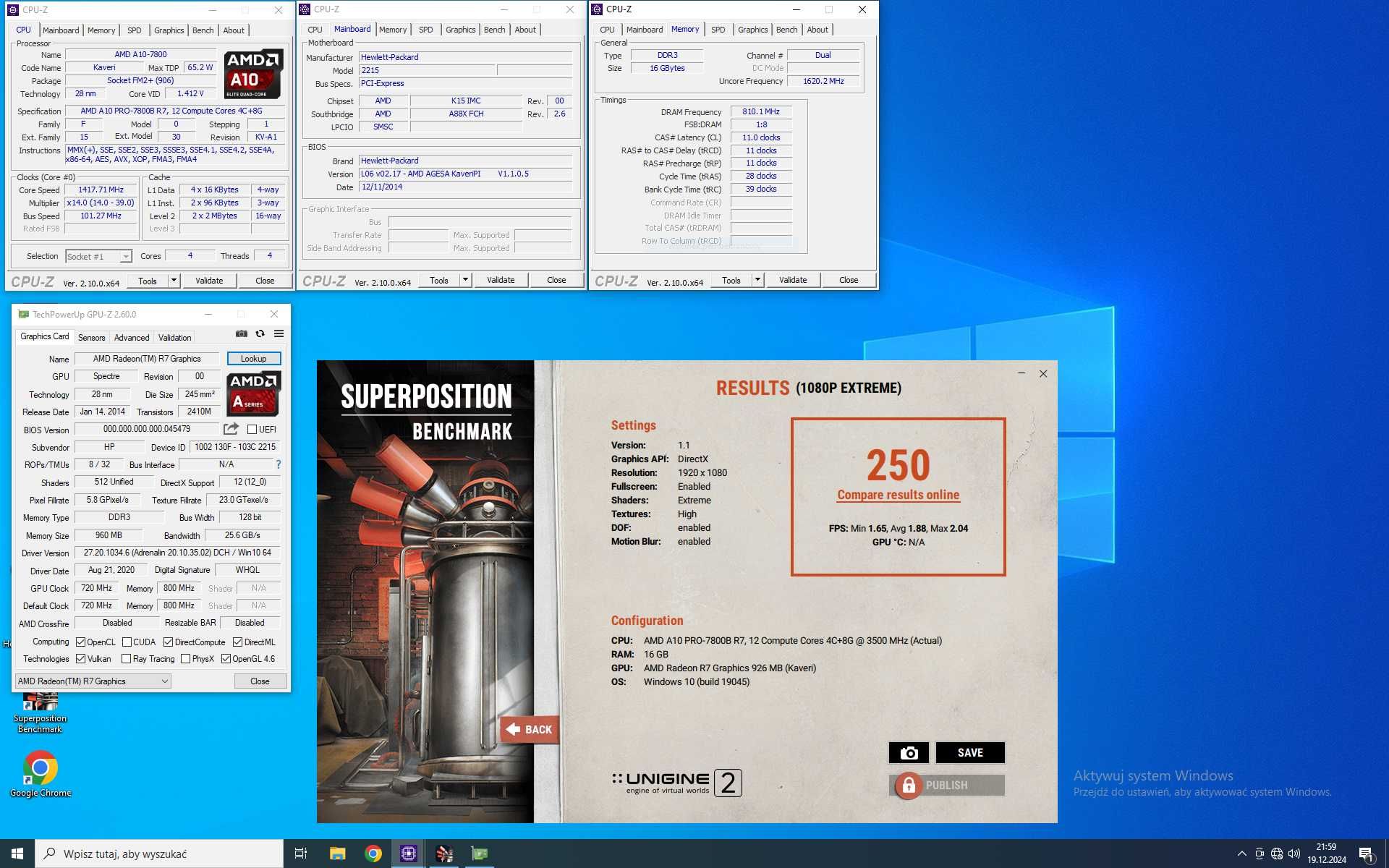
Task: Toggle the PhysX checkbox
Action: pyautogui.click(x=185, y=659)
